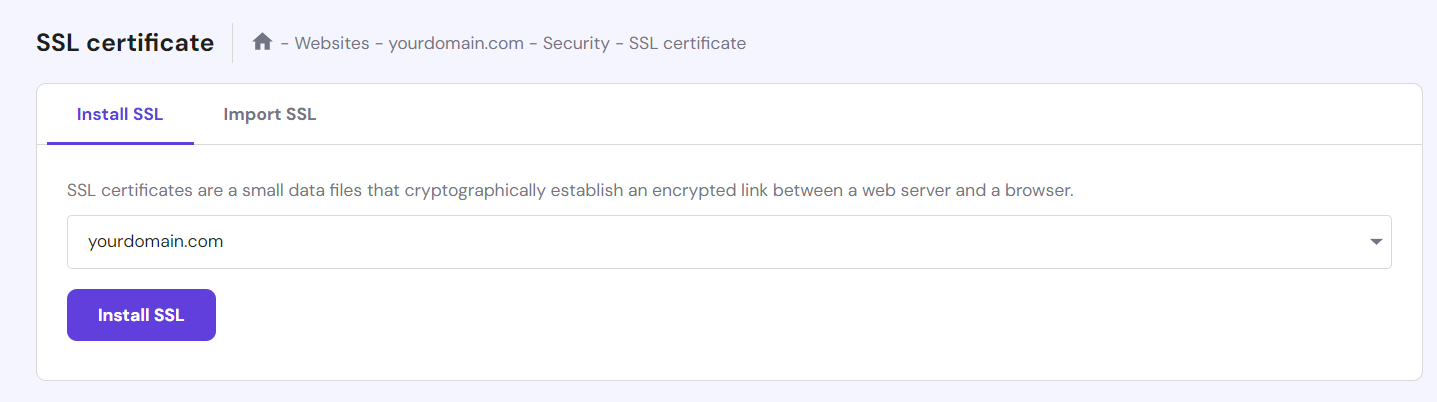Click the divider beside the page heading
The image size is (1437, 402).
(233, 43)
